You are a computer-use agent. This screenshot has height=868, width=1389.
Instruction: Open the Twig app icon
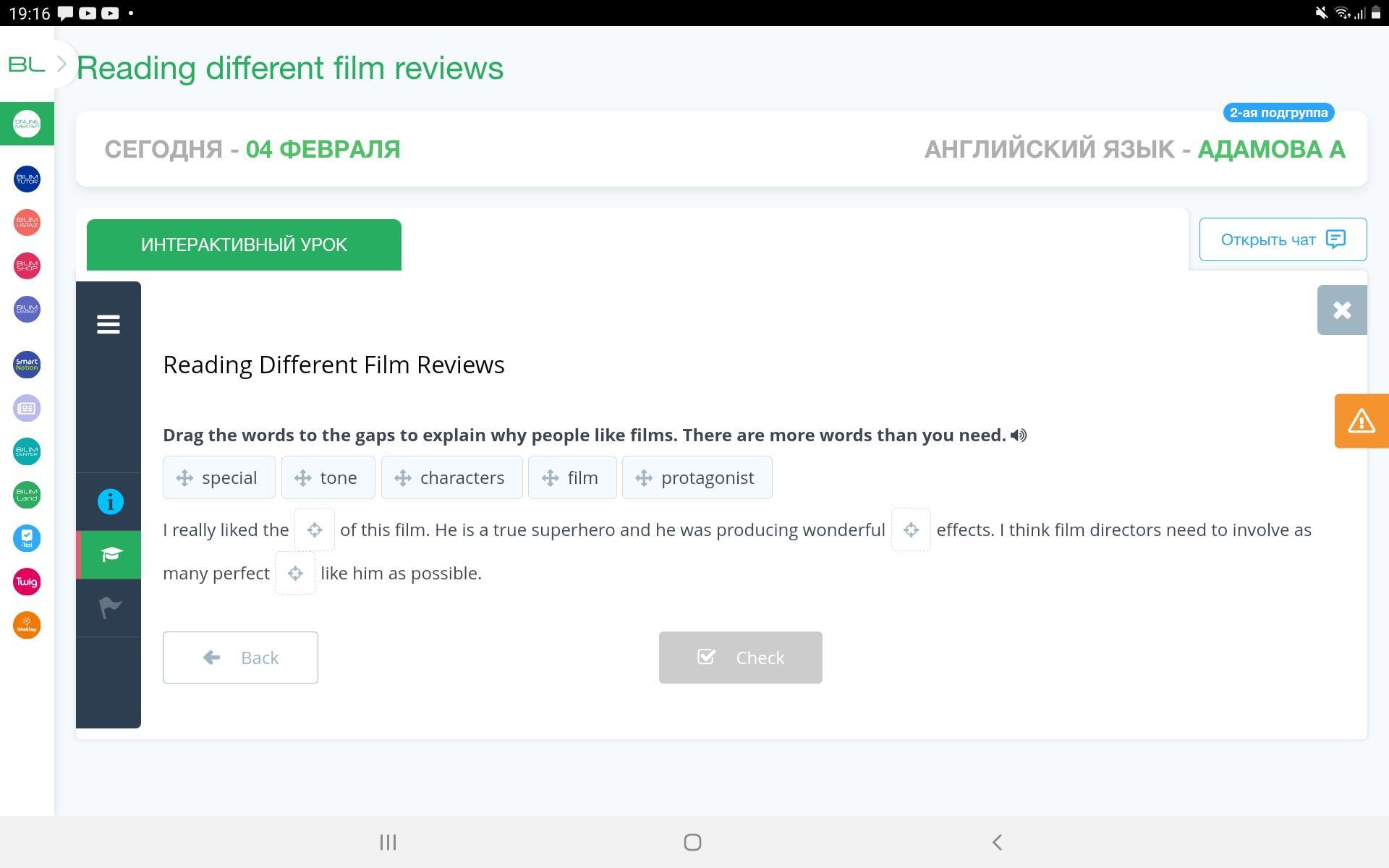tap(27, 582)
